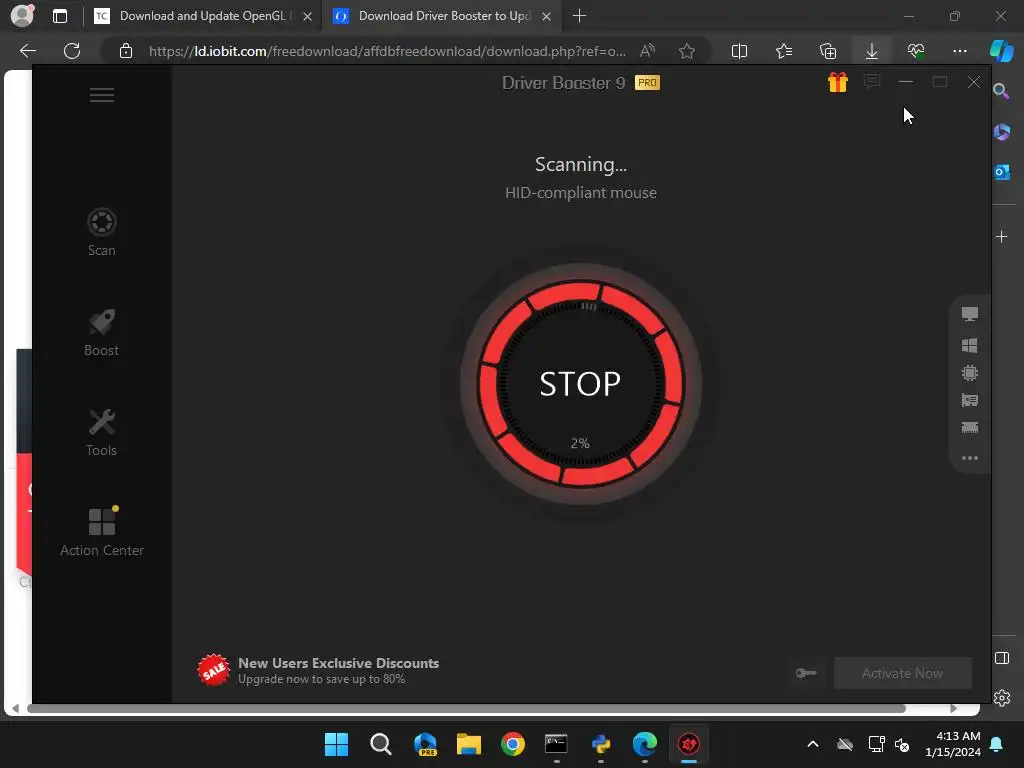This screenshot has height=768, width=1024.
Task: Add a sidebar app with plus
Action: coord(1002,236)
